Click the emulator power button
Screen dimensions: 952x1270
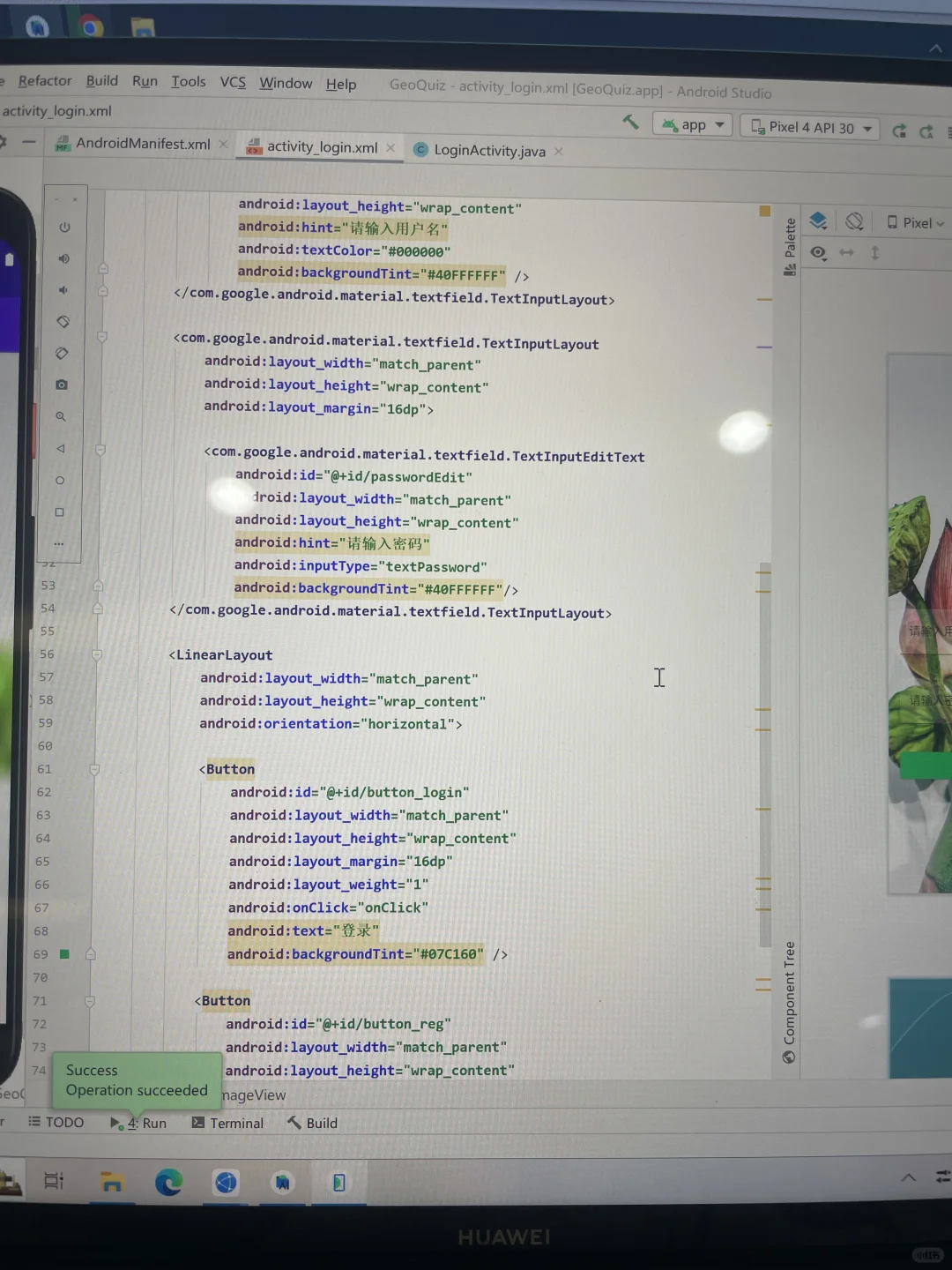[x=64, y=228]
